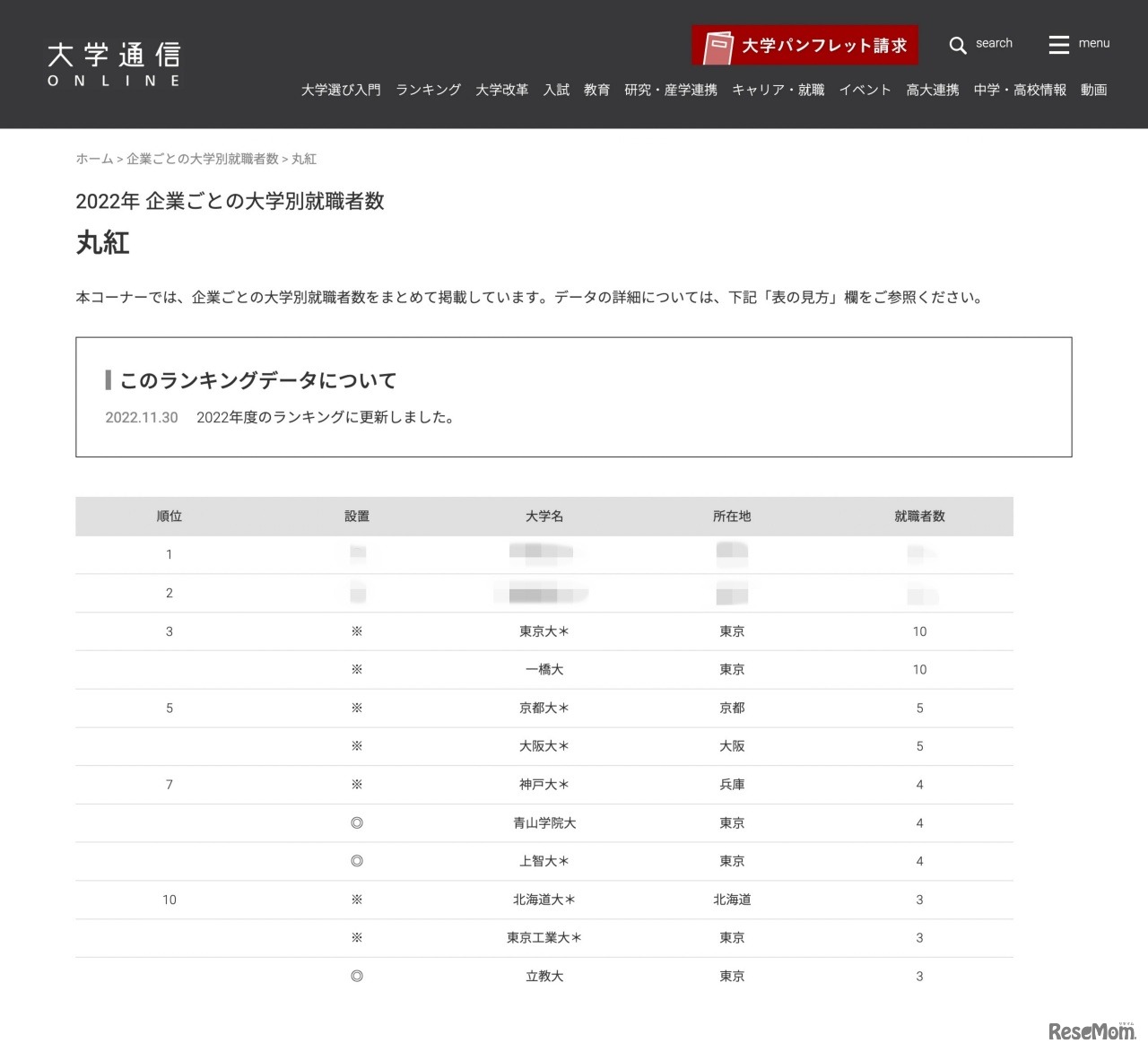Open the 大学改革 menu item
Screen dimensions: 1148x1052
click(x=502, y=90)
